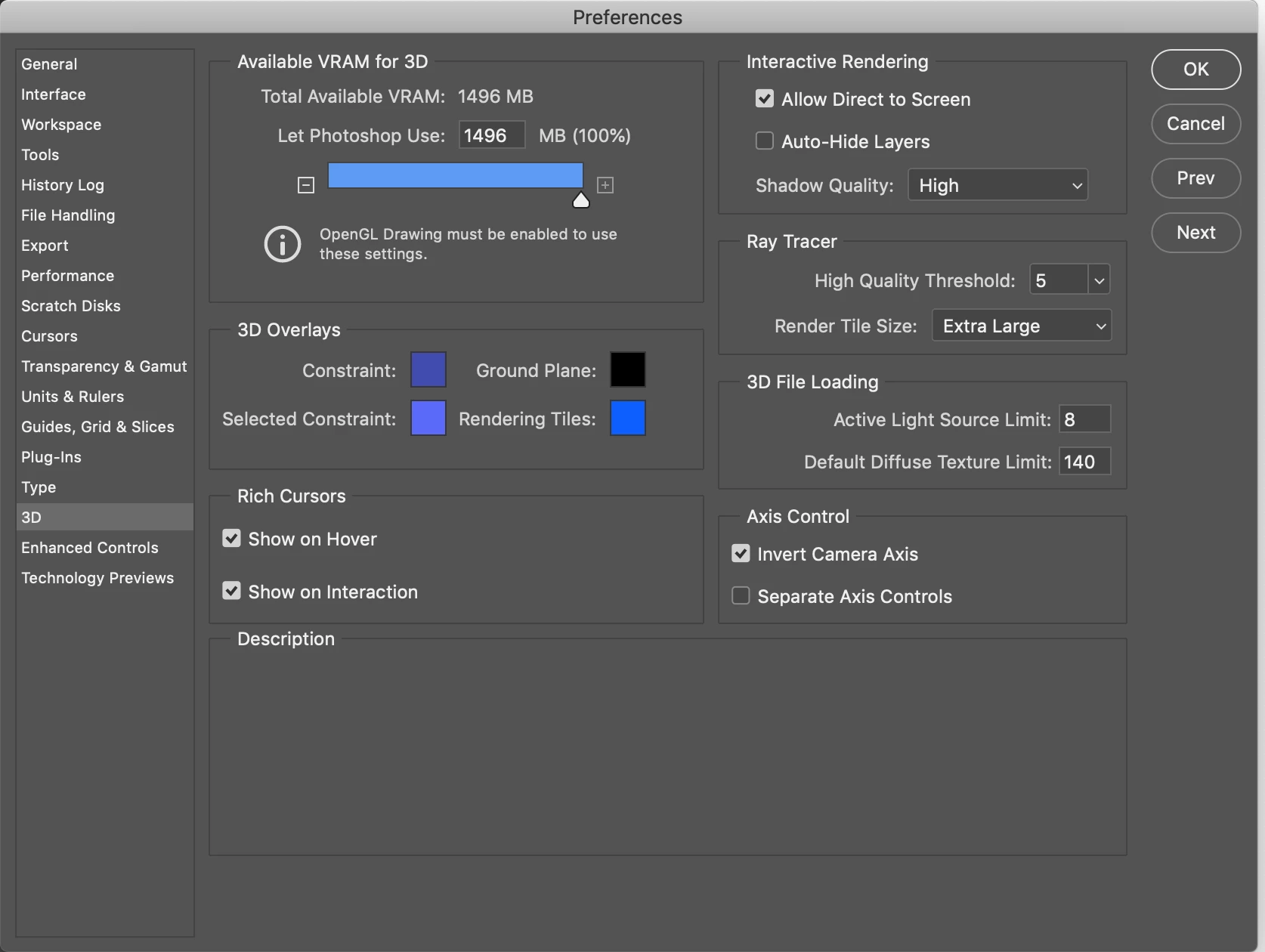Click the High Quality Threshold value field
The height and width of the screenshot is (952, 1265).
[1059, 280]
